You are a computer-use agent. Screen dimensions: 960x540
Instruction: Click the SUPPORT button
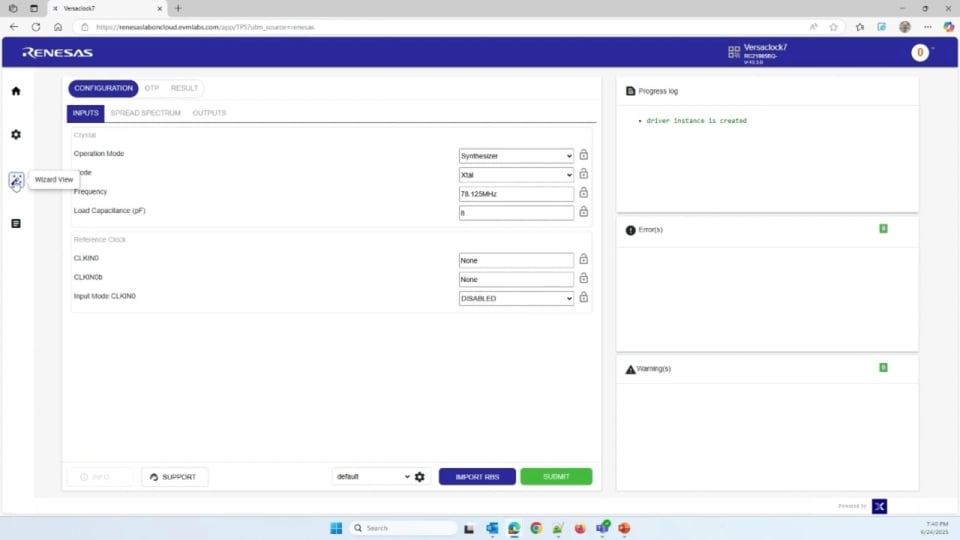[174, 477]
